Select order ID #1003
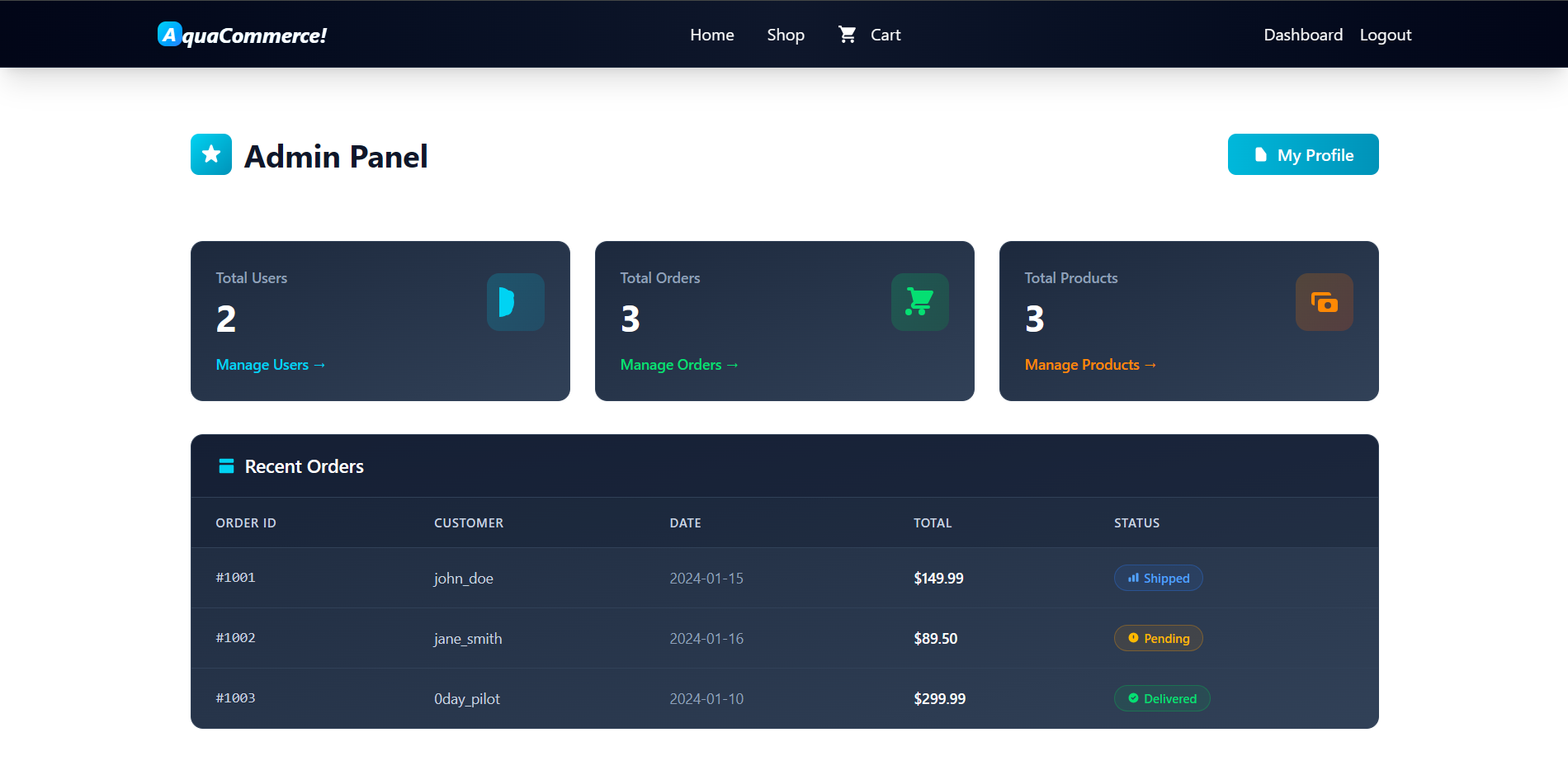The image size is (1568, 761). [x=236, y=698]
